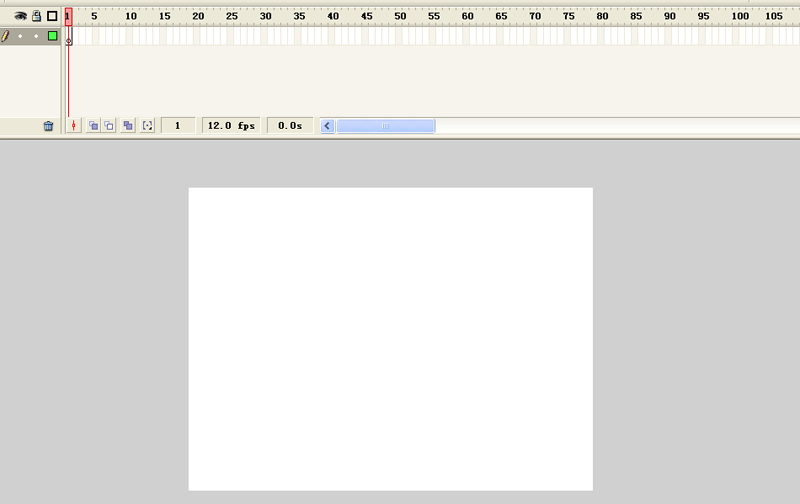
Task: Click the green layer outline color square
Action: coord(53,36)
